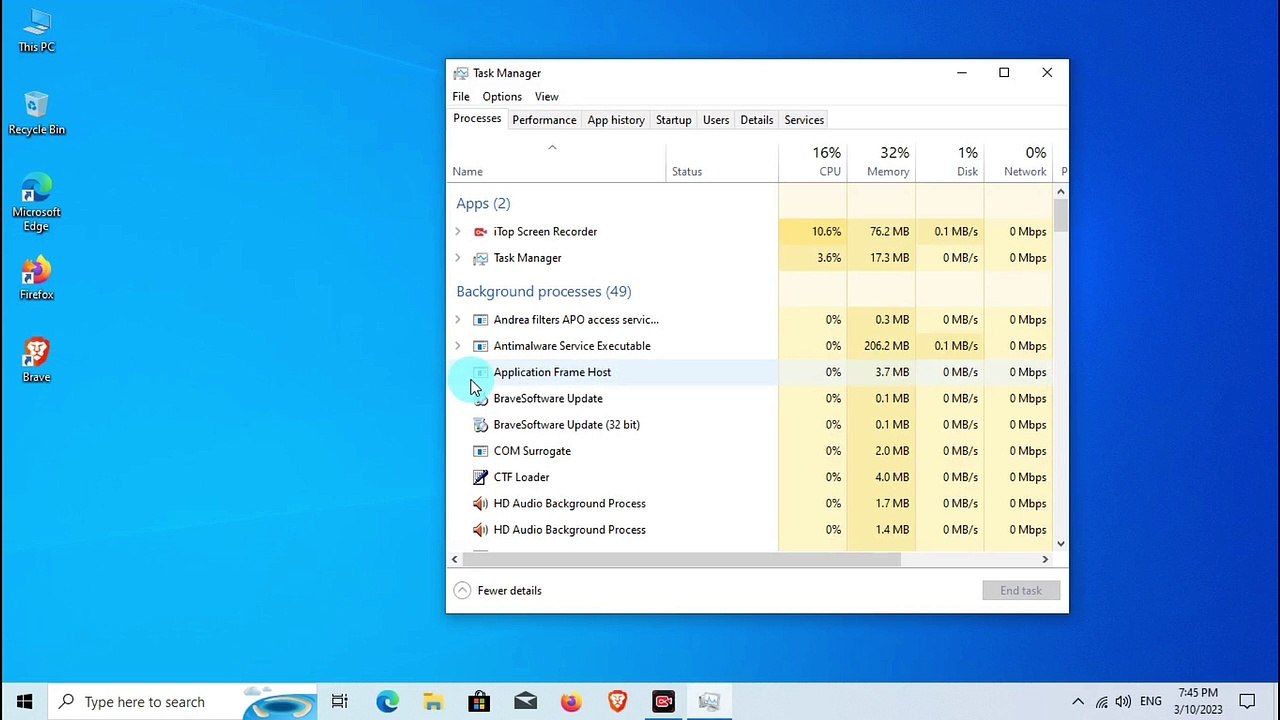1280x720 pixels.
Task: Open Mail app from the taskbar
Action: click(x=525, y=702)
